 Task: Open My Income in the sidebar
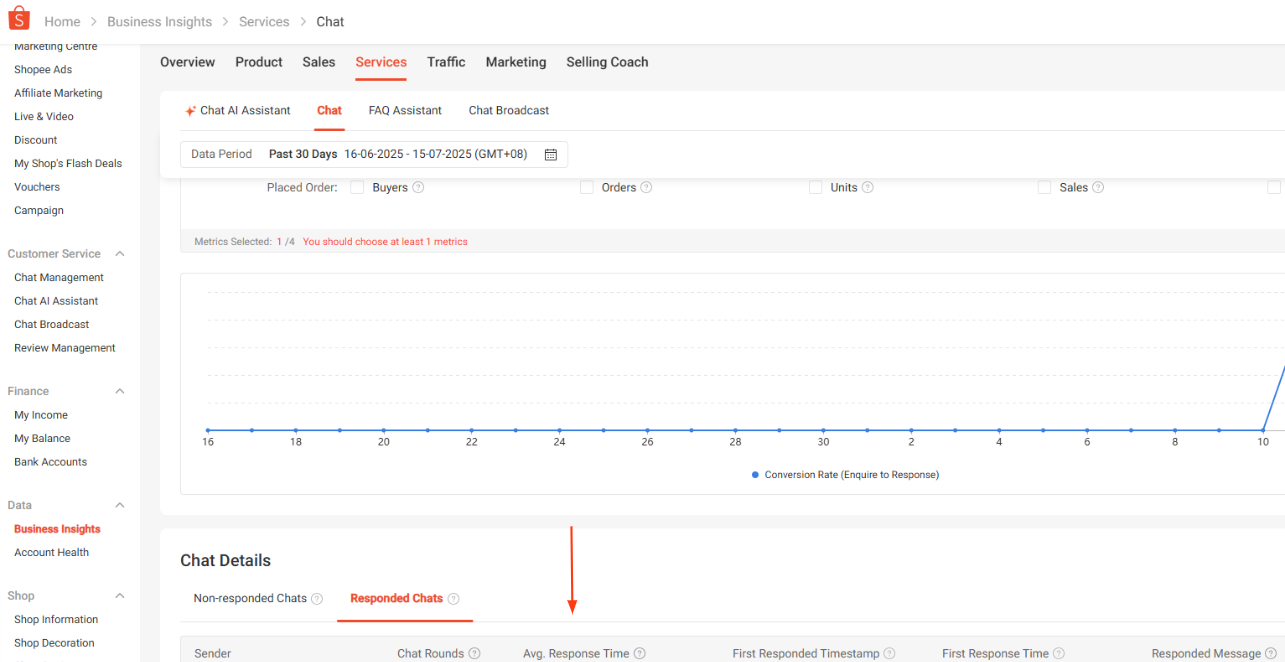(41, 415)
